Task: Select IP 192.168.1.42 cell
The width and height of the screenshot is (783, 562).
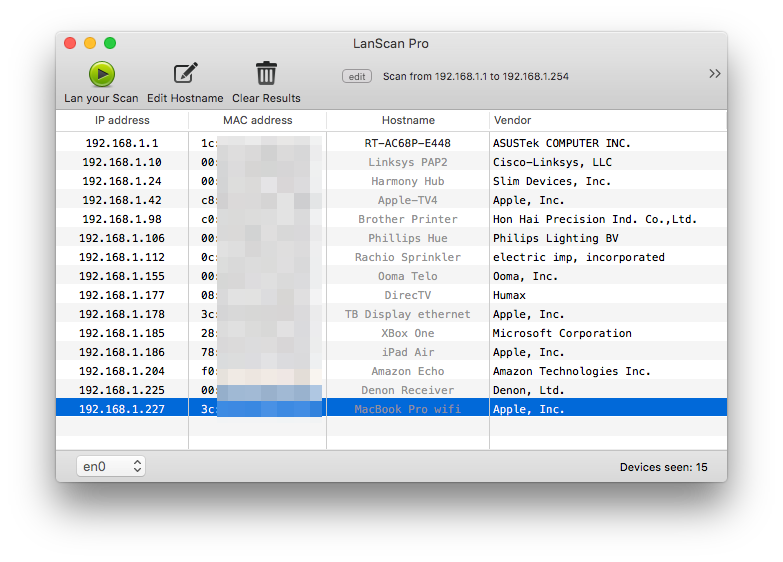Action: pyautogui.click(x=122, y=200)
